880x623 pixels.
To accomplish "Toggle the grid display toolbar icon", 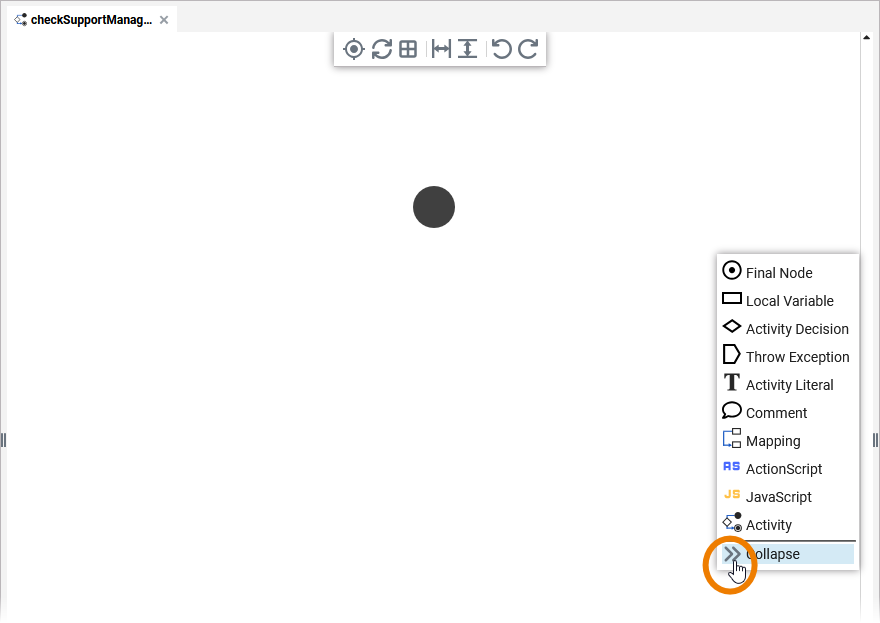I will coord(406,48).
